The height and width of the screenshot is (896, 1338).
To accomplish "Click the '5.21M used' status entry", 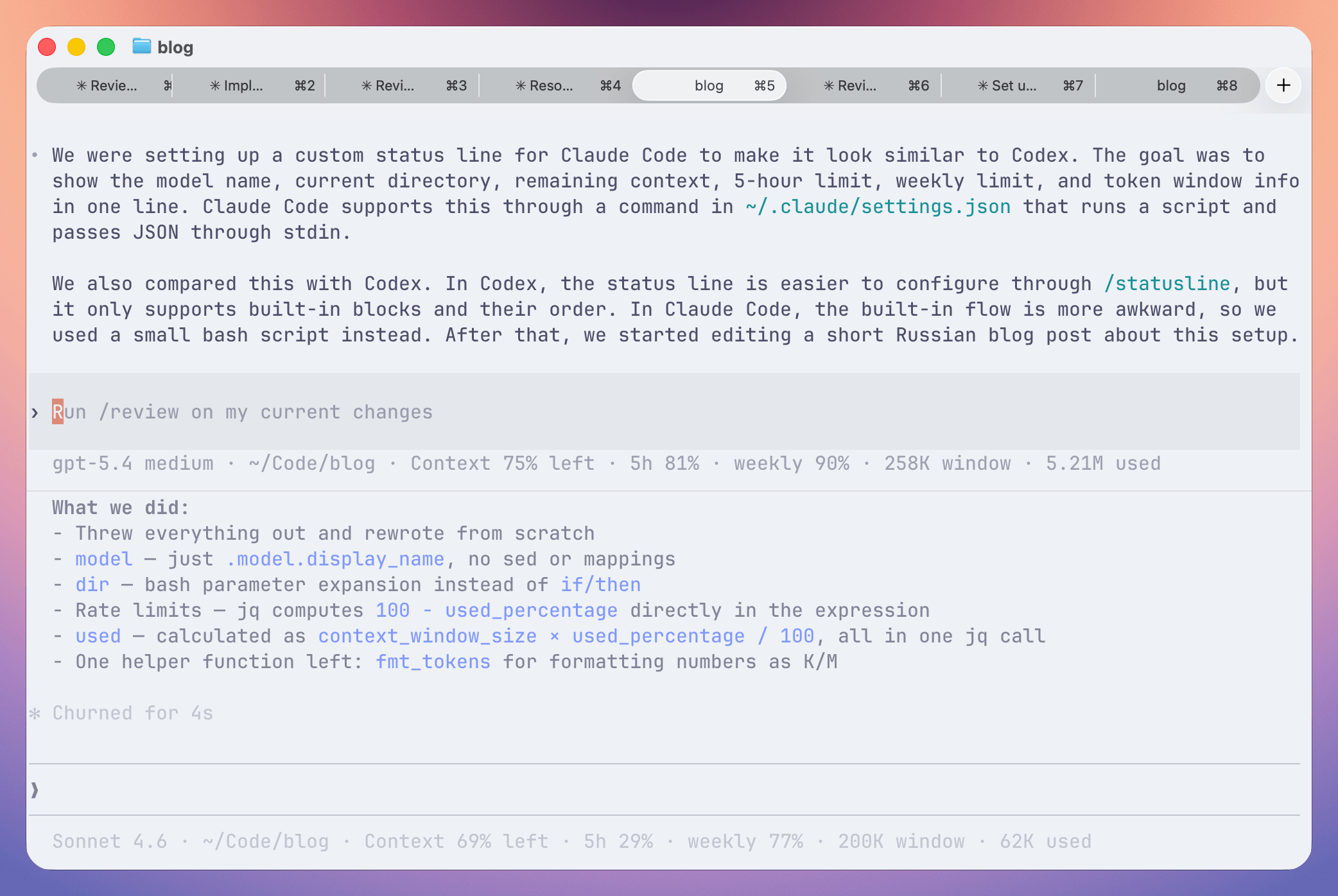I will (1104, 463).
